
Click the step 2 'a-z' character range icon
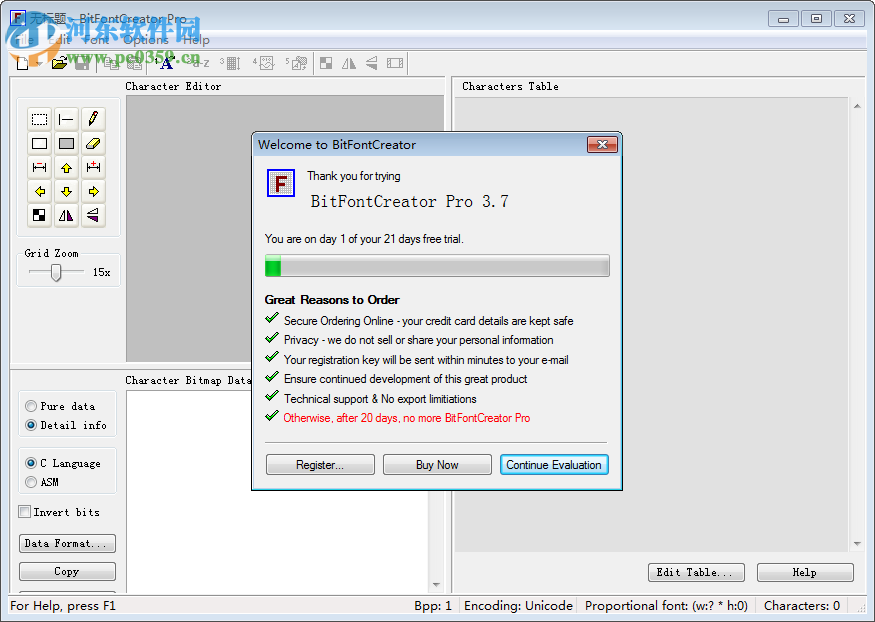point(198,63)
